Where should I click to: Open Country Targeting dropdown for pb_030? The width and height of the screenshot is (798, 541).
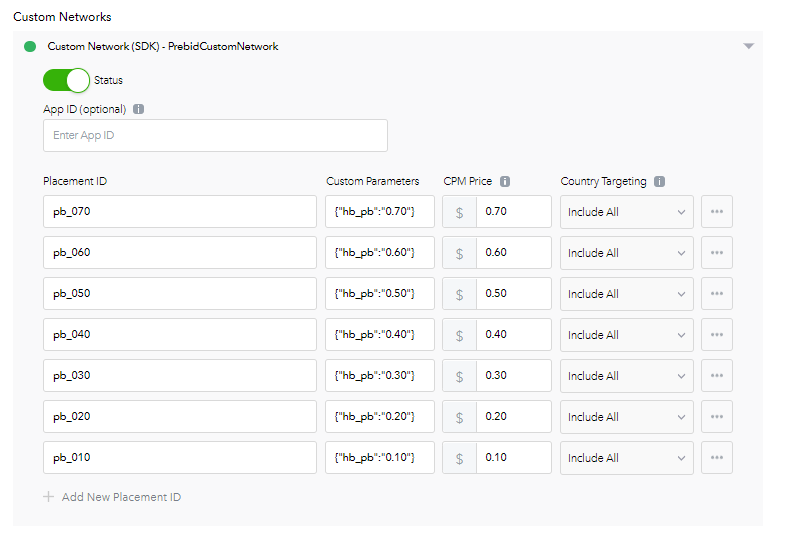coord(626,376)
